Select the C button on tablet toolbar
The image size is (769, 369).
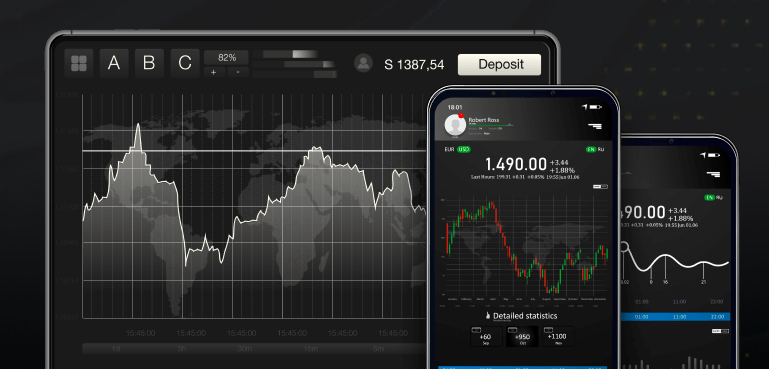(185, 63)
